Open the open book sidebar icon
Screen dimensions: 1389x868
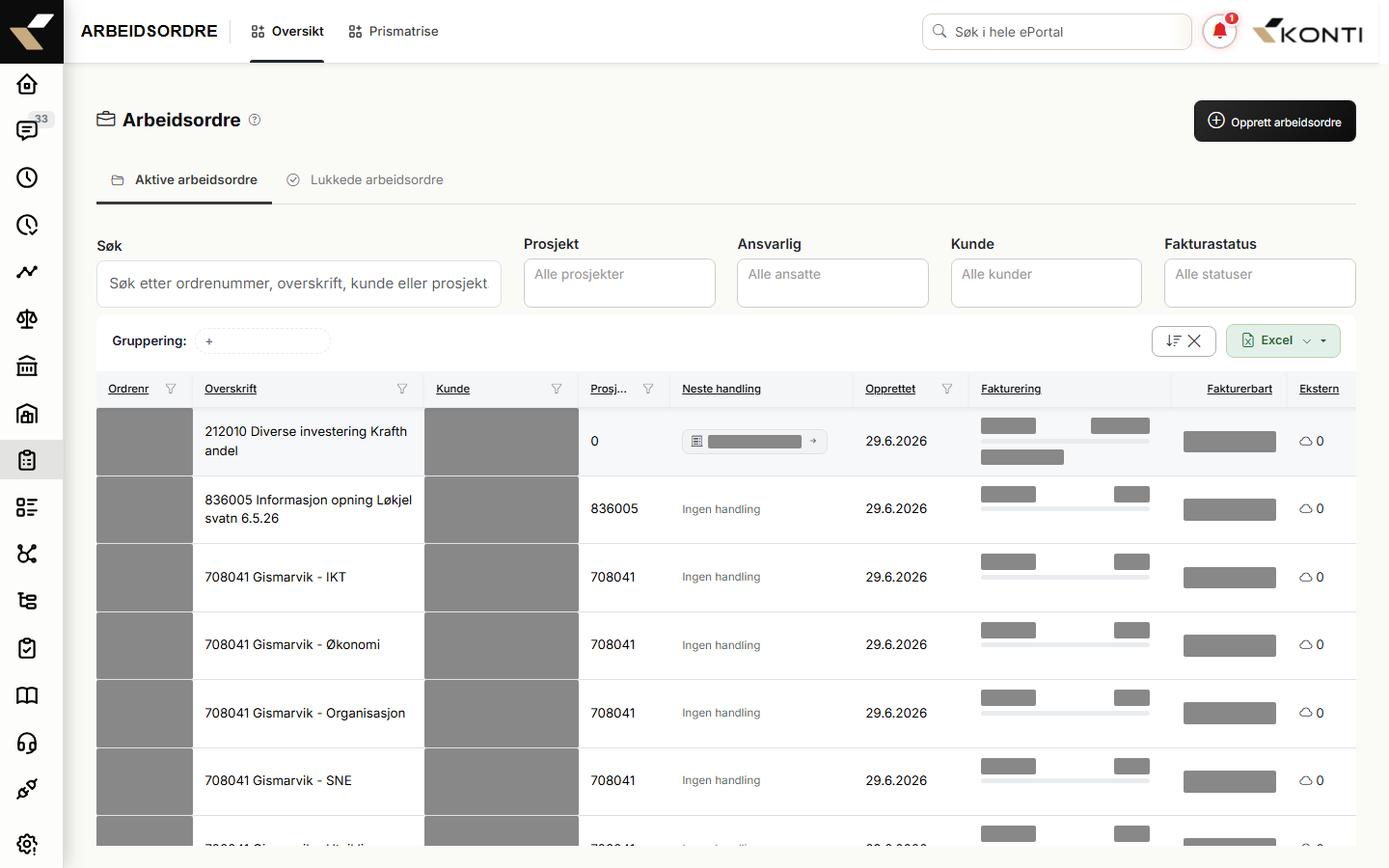[x=27, y=695]
